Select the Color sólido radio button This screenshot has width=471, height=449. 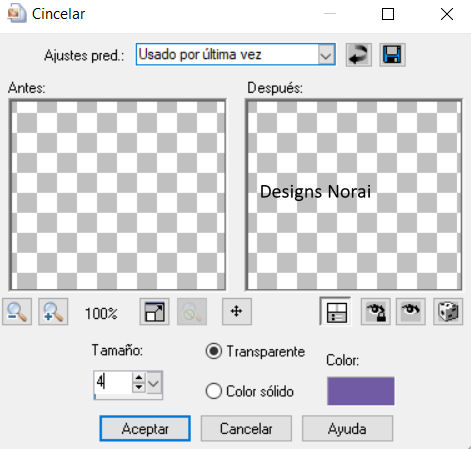click(x=214, y=391)
